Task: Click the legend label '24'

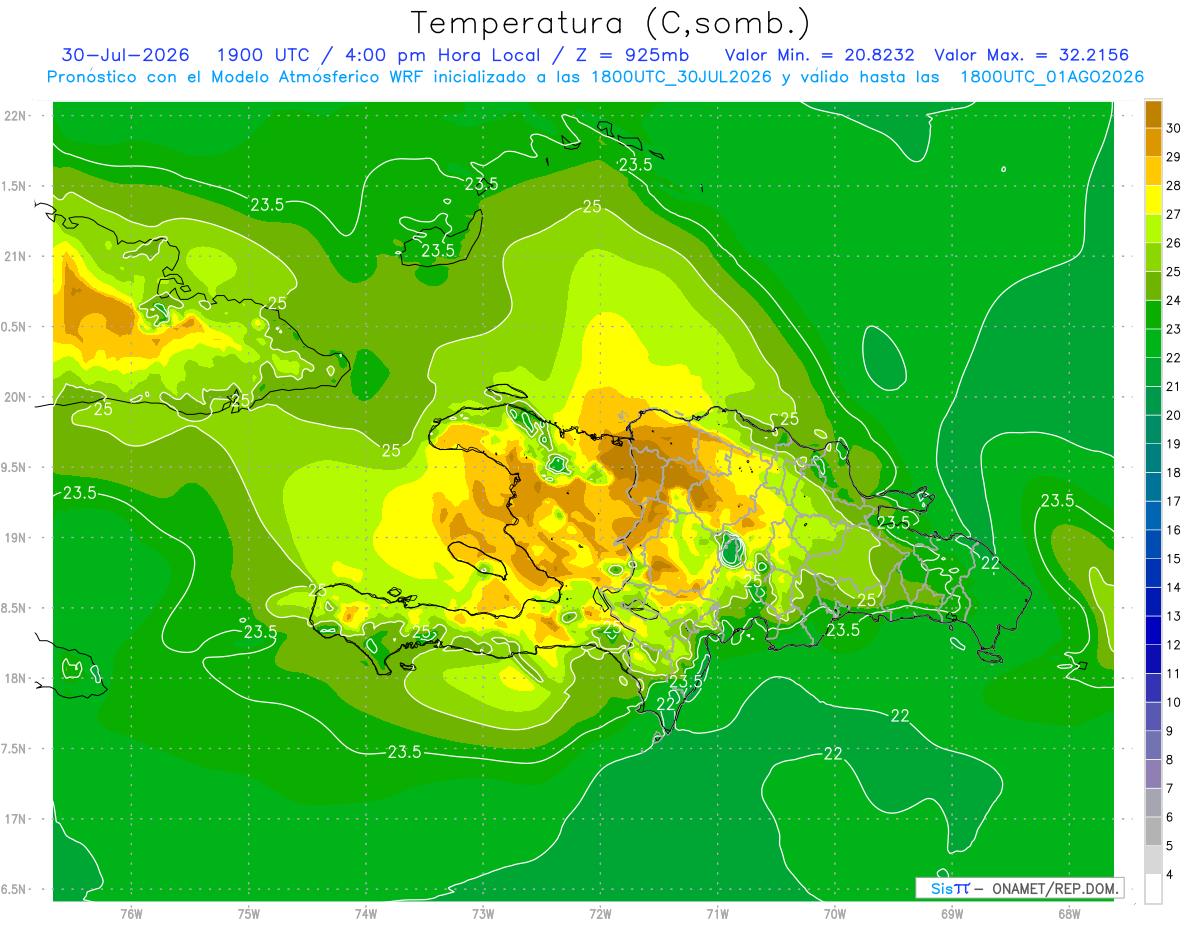Action: pyautogui.click(x=1174, y=300)
